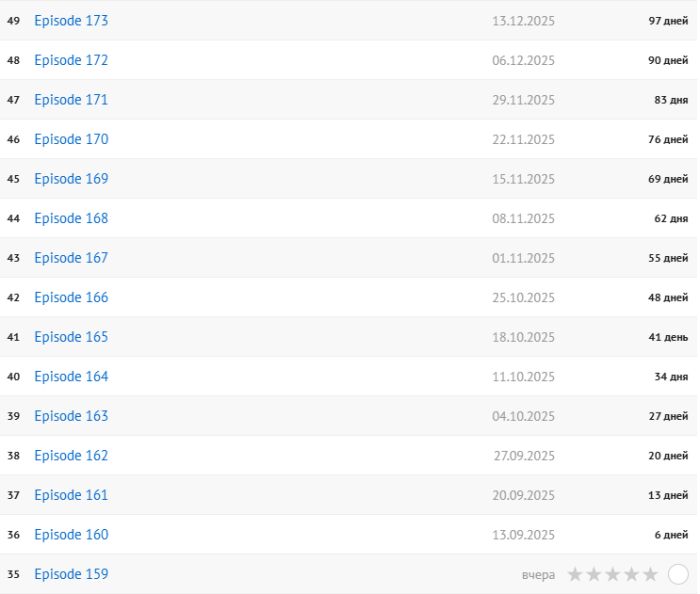
Task: Open the Episode 165 link
Action: click(x=71, y=337)
